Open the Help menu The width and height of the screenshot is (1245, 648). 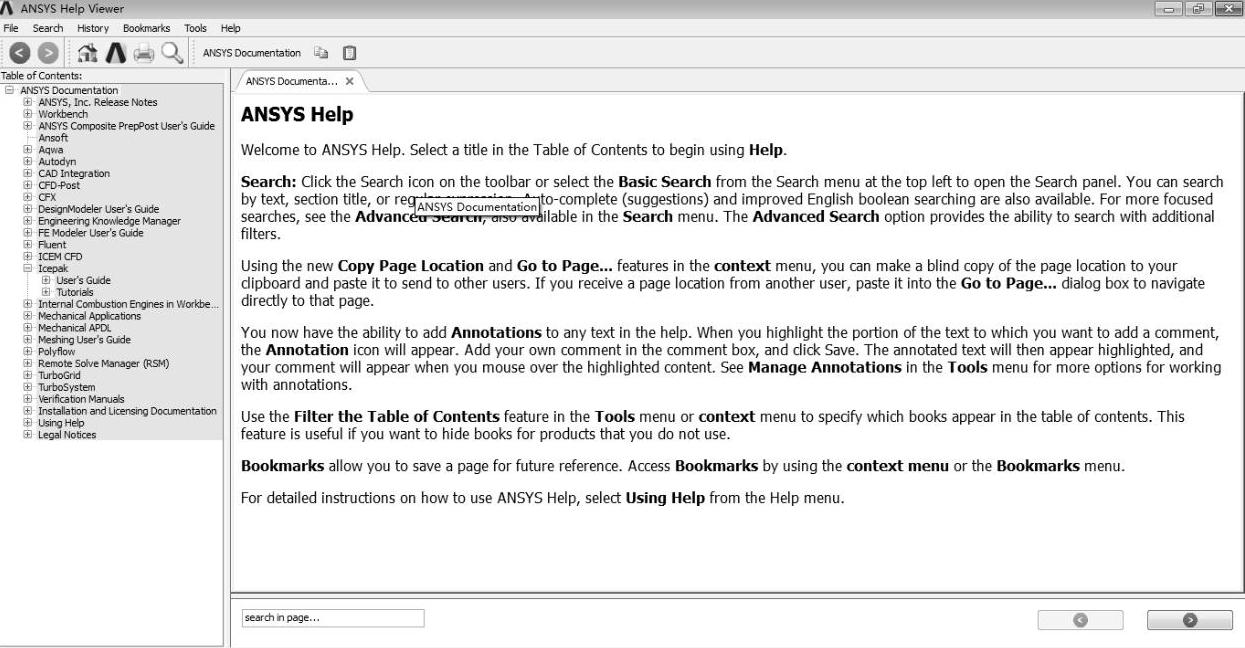coord(231,27)
